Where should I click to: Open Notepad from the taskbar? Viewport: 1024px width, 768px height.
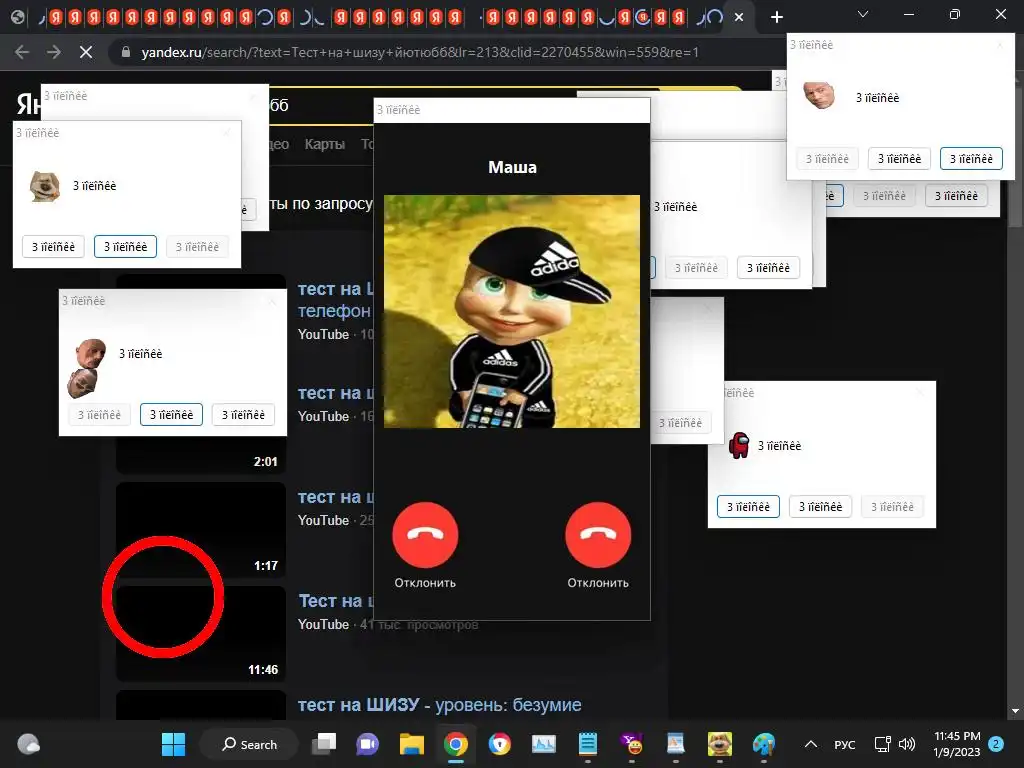[x=588, y=744]
